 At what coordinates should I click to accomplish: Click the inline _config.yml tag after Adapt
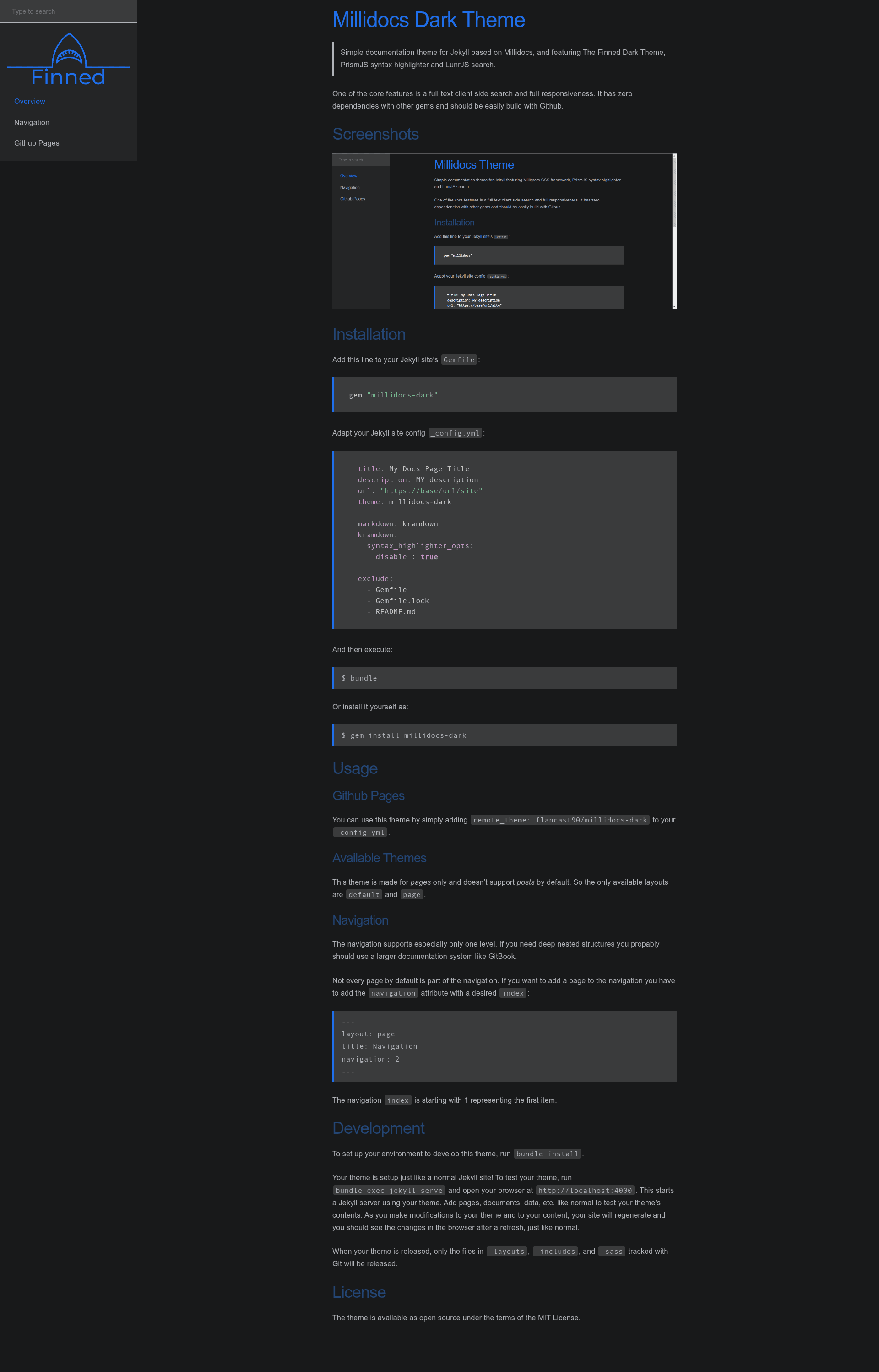[x=455, y=433]
